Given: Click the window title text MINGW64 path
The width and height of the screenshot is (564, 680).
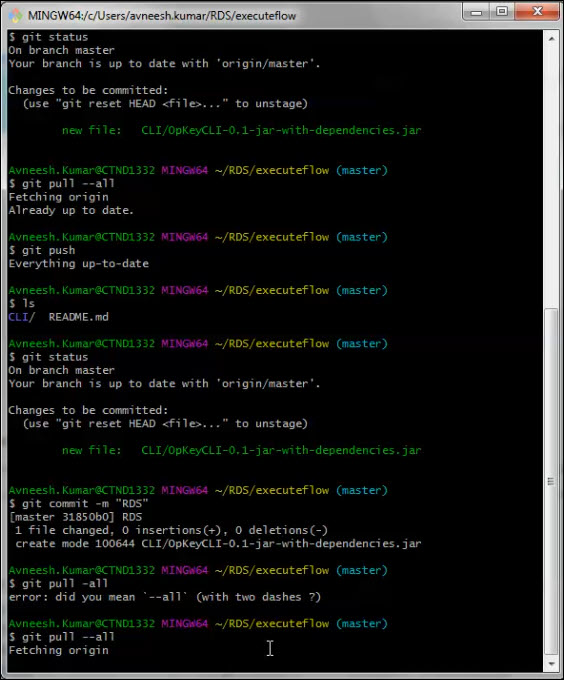Looking at the screenshot, I should [162, 16].
